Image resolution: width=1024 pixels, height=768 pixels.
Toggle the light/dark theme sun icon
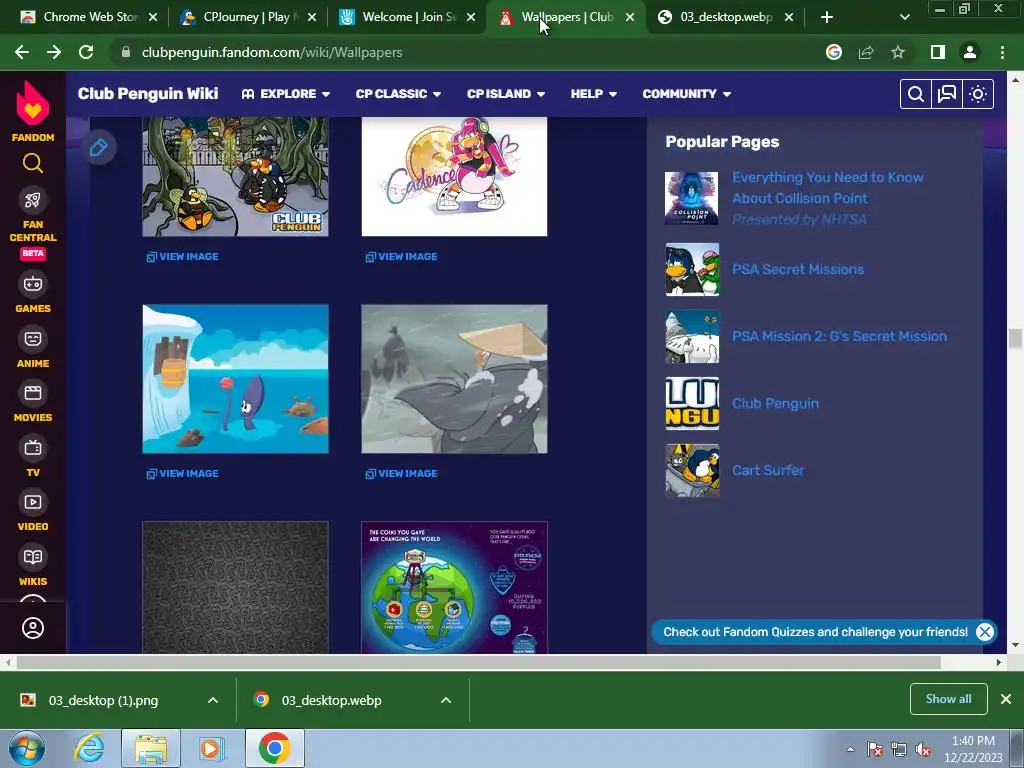tap(978, 94)
